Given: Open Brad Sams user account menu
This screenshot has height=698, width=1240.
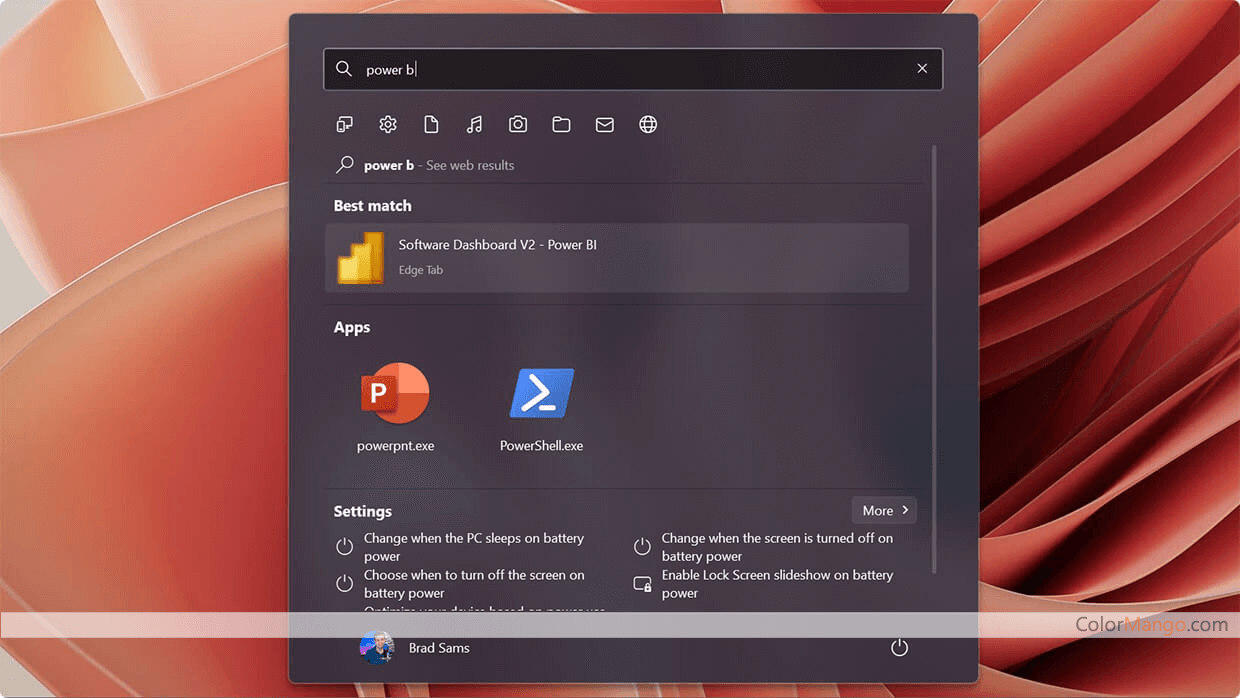Looking at the screenshot, I should tap(415, 648).
